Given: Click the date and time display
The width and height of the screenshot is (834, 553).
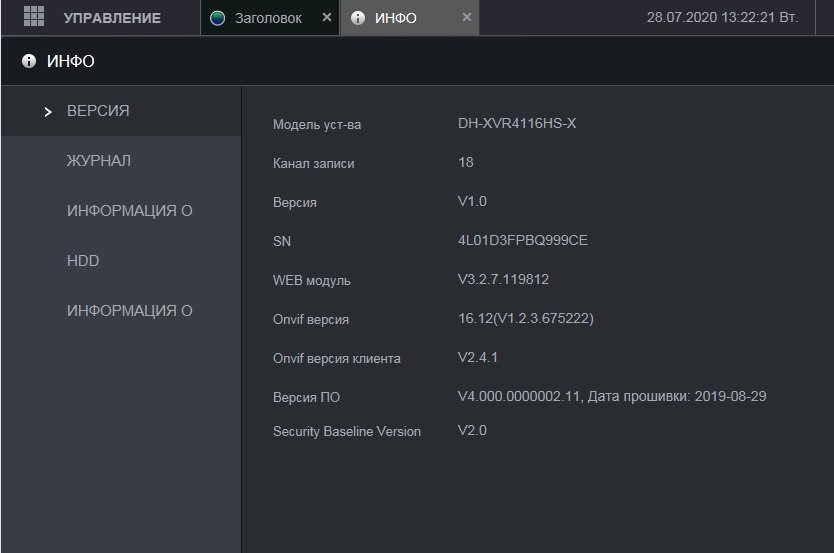Looking at the screenshot, I should point(722,18).
